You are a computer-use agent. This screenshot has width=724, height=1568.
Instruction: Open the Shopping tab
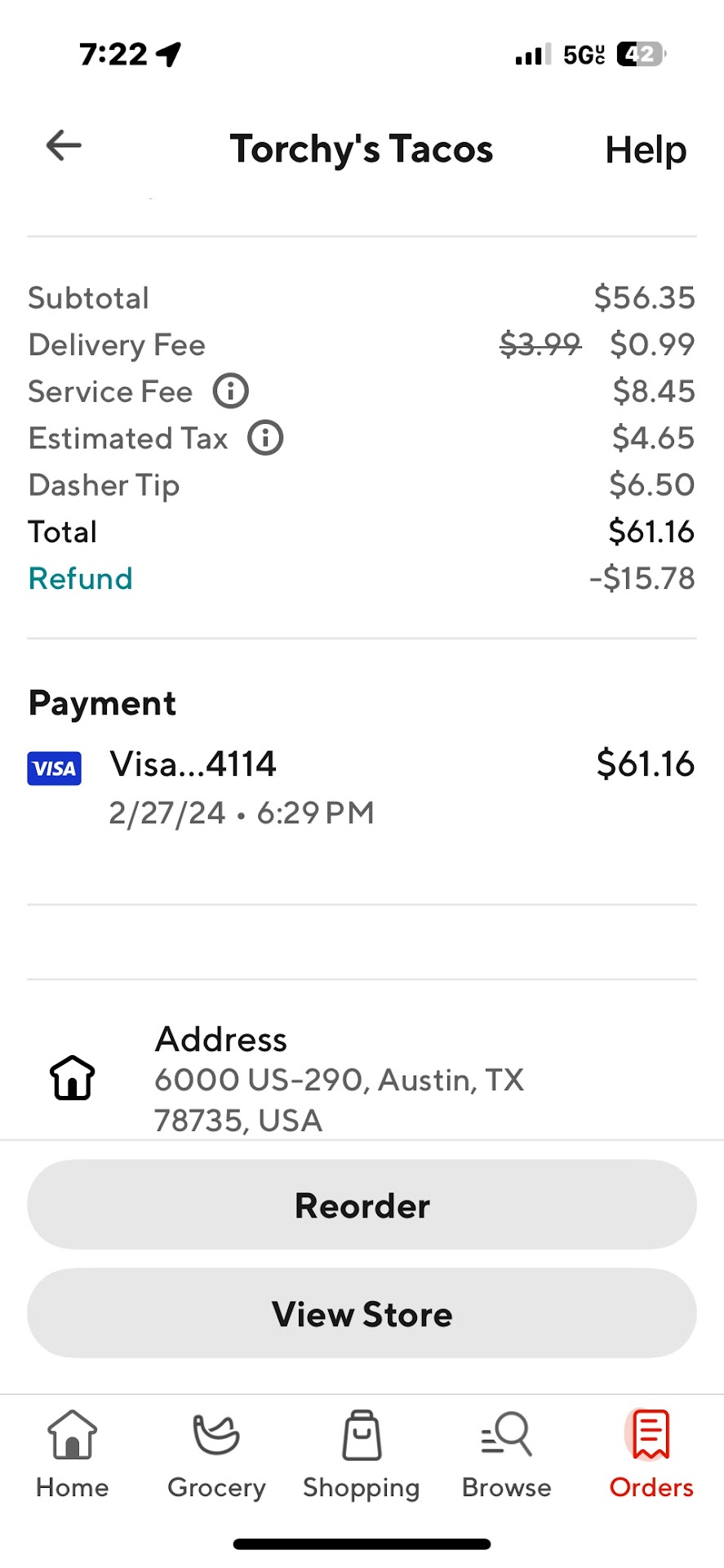[x=362, y=1454]
